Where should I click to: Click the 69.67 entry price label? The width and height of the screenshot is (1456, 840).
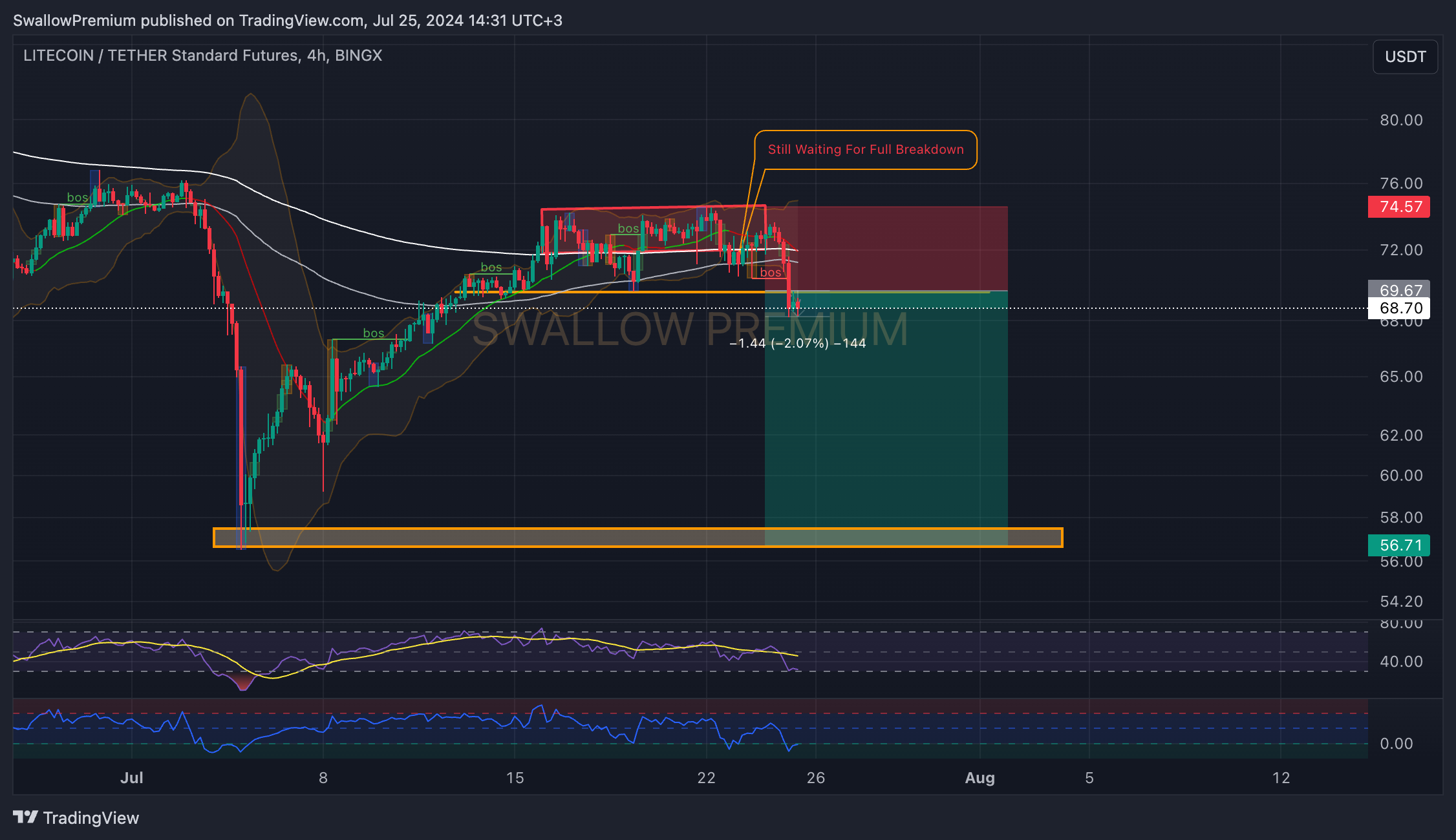tap(1399, 289)
